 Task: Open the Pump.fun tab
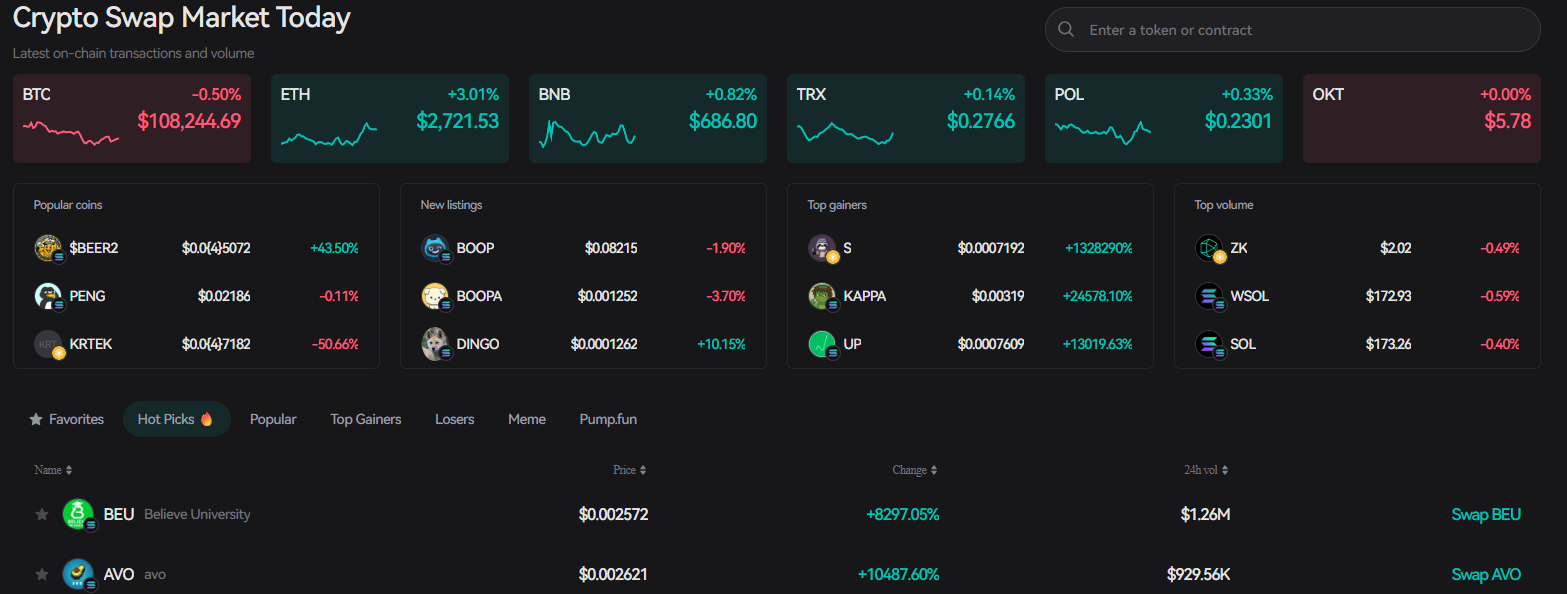click(x=608, y=419)
